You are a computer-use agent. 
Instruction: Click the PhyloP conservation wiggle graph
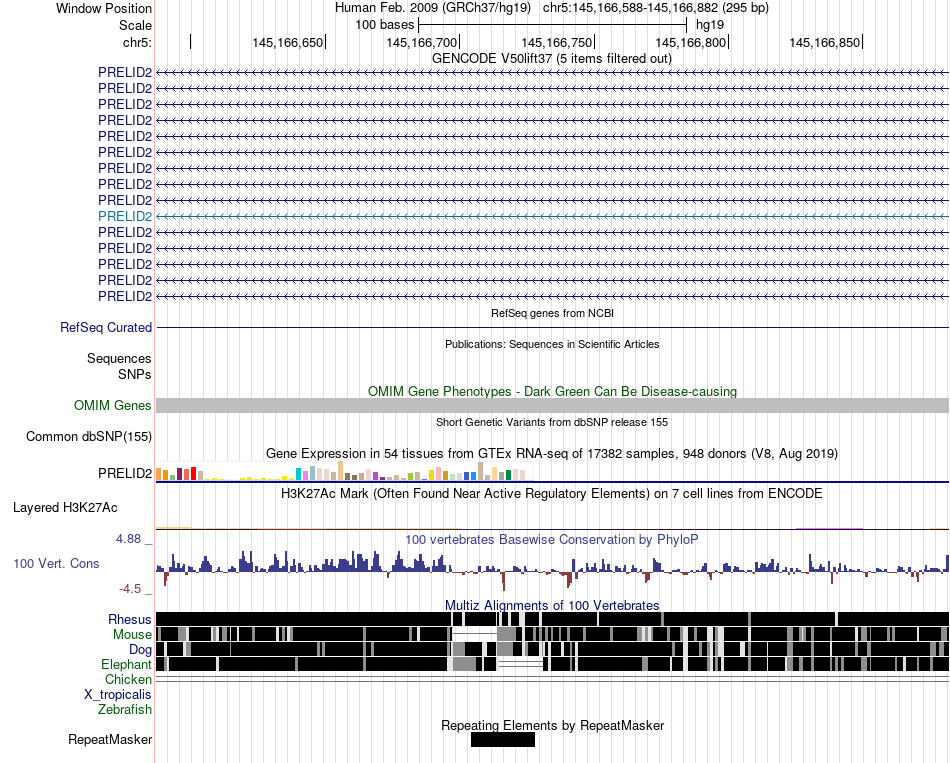click(552, 570)
